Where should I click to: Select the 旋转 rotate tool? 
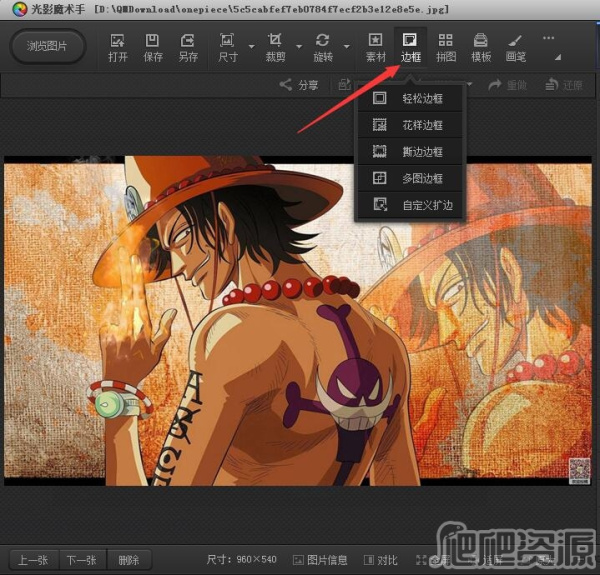323,48
